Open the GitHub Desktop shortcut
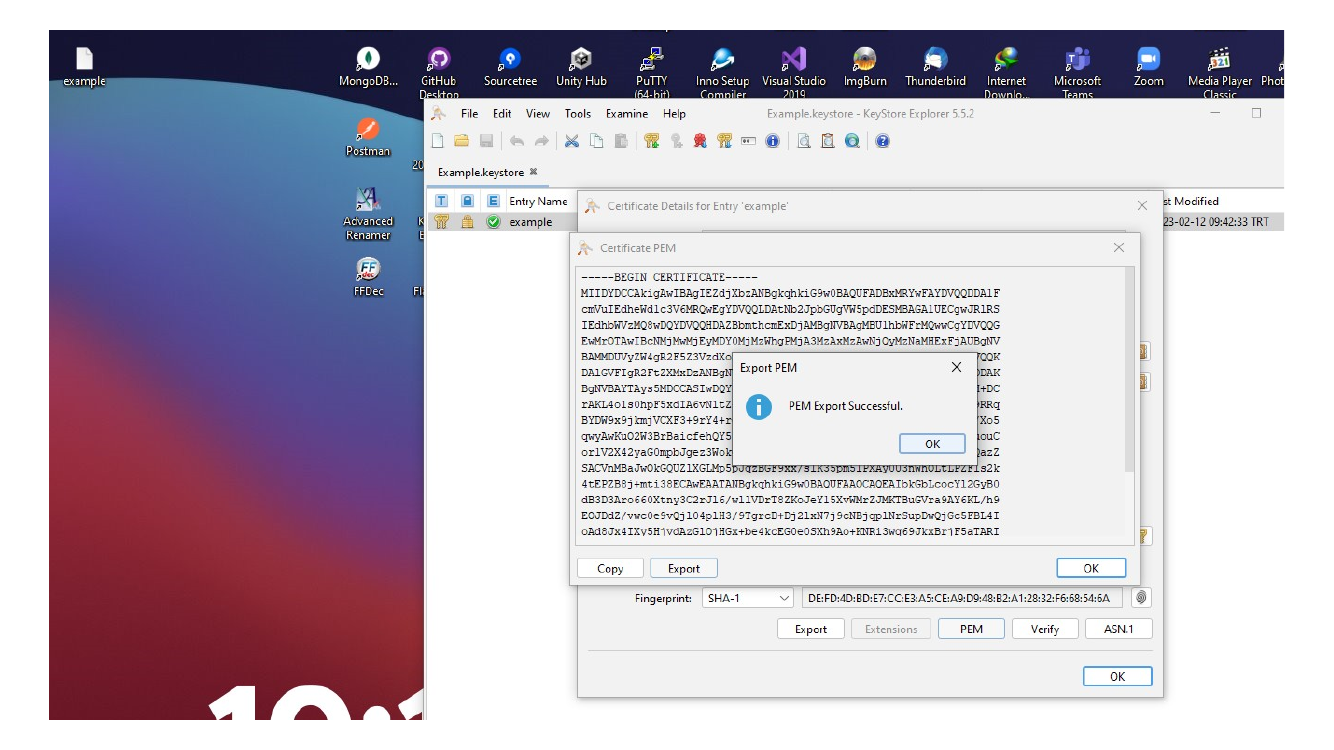The height and width of the screenshot is (750, 1334). tap(438, 73)
